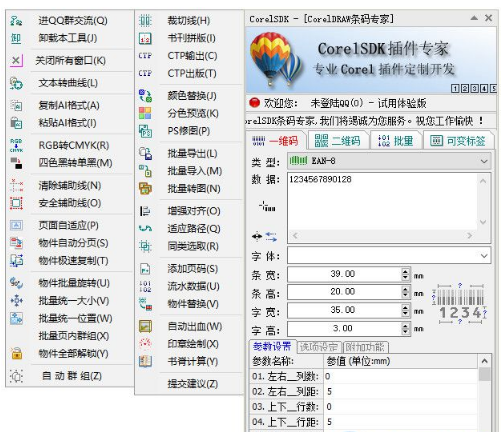This screenshot has width=502, height=432.
Task: Click banner page indicator 1
Action: pos(455,89)
